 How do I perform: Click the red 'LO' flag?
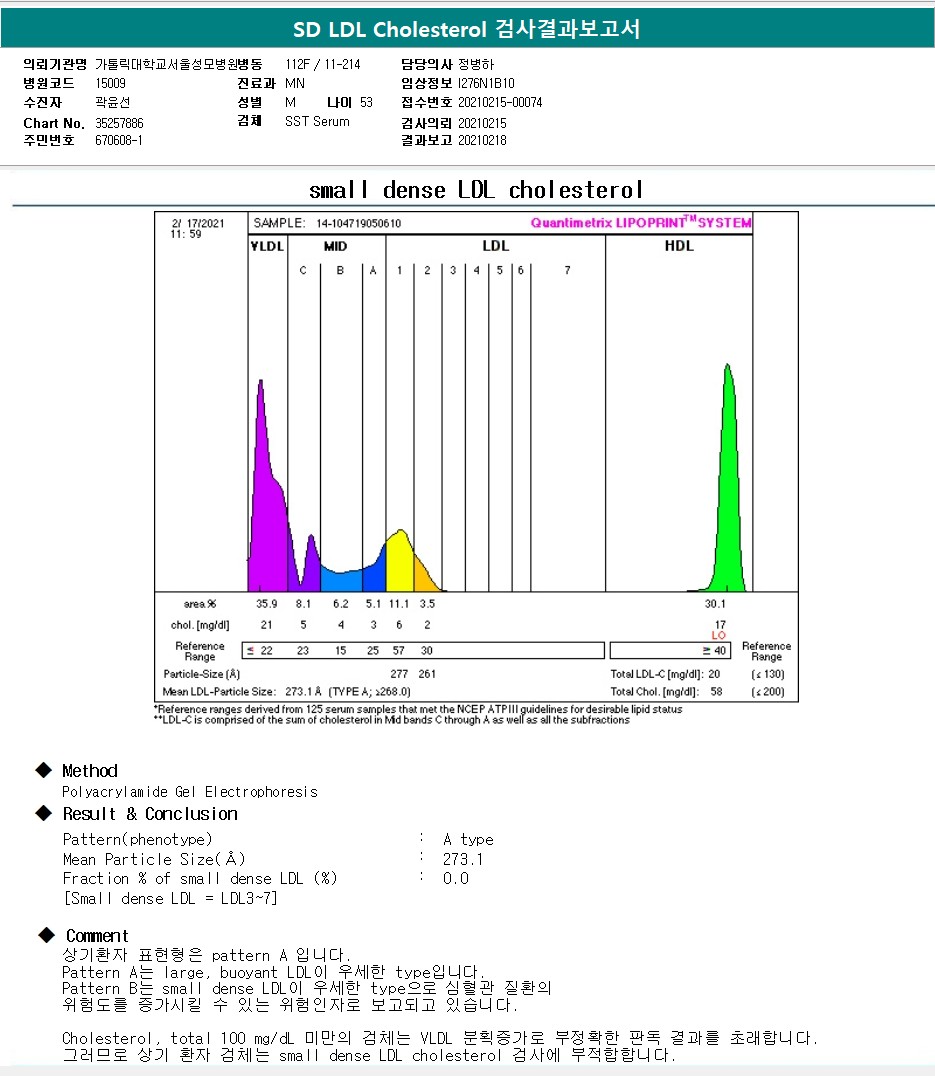(x=719, y=635)
